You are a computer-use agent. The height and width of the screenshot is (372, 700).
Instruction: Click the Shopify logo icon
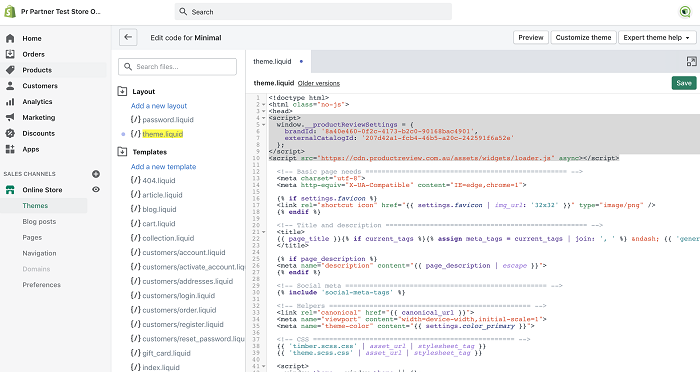click(x=9, y=12)
